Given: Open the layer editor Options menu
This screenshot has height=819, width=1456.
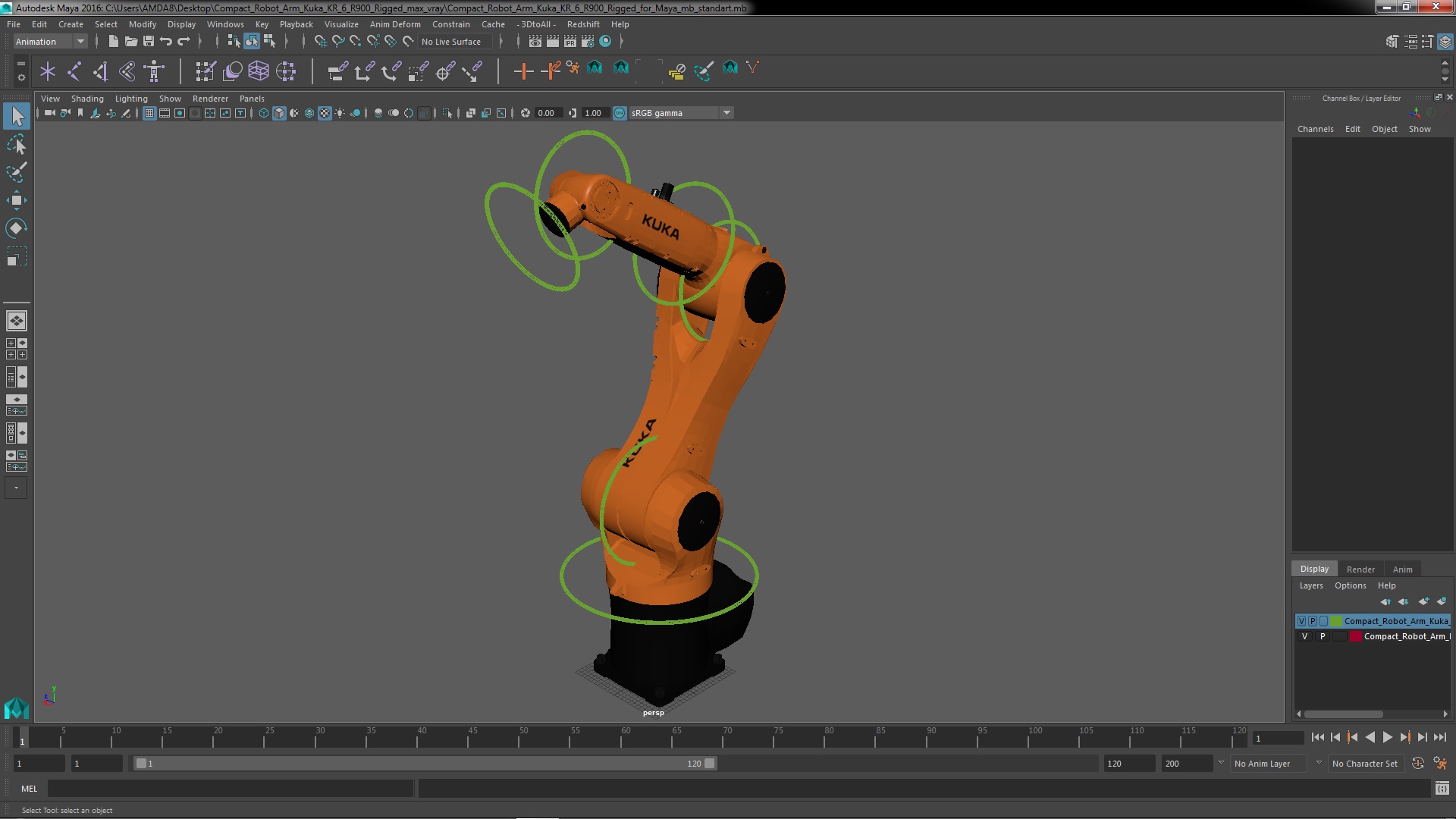Looking at the screenshot, I should point(1350,585).
